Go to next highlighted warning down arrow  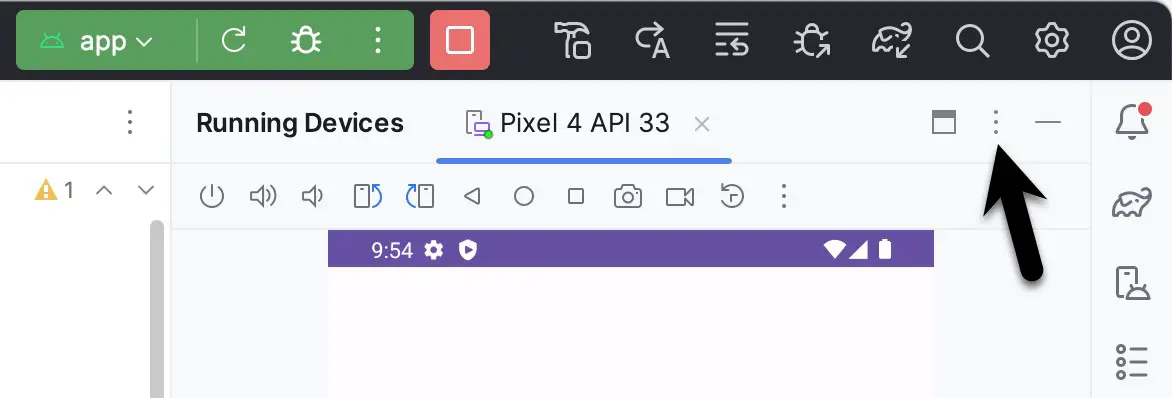click(146, 190)
